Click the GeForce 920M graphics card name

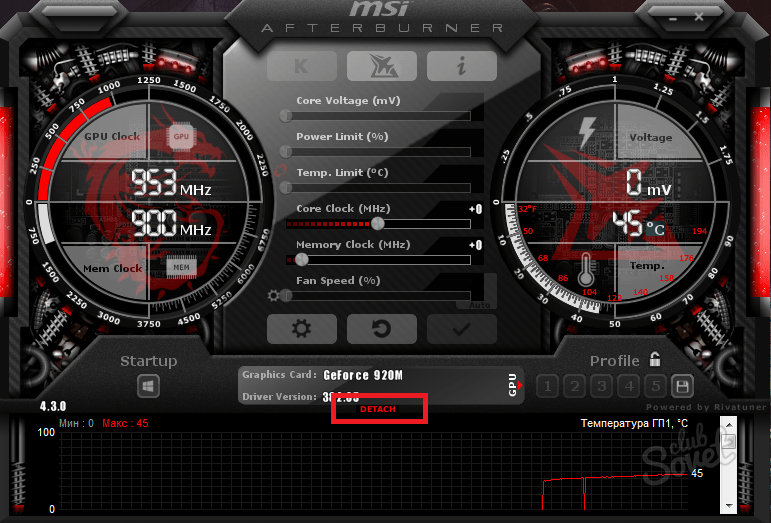tap(363, 376)
